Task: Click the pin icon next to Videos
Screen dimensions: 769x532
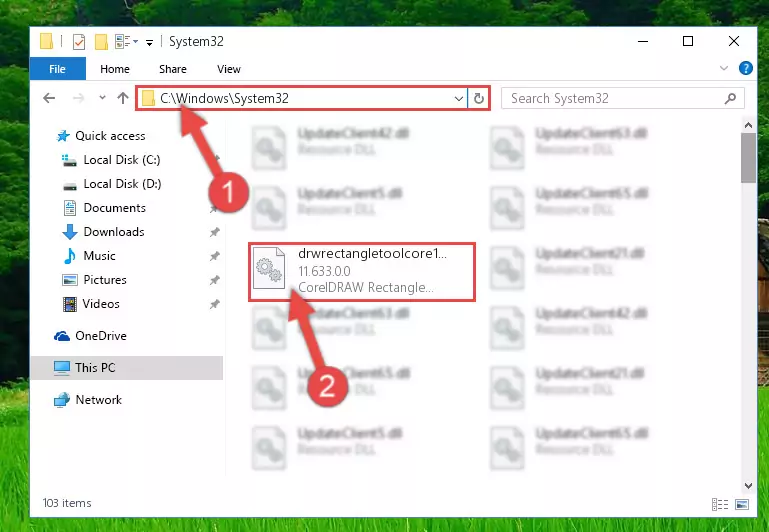Action: (214, 304)
